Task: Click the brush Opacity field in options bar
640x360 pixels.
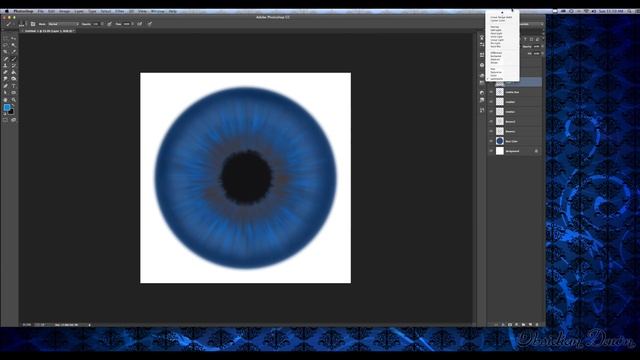Action: [x=96, y=24]
